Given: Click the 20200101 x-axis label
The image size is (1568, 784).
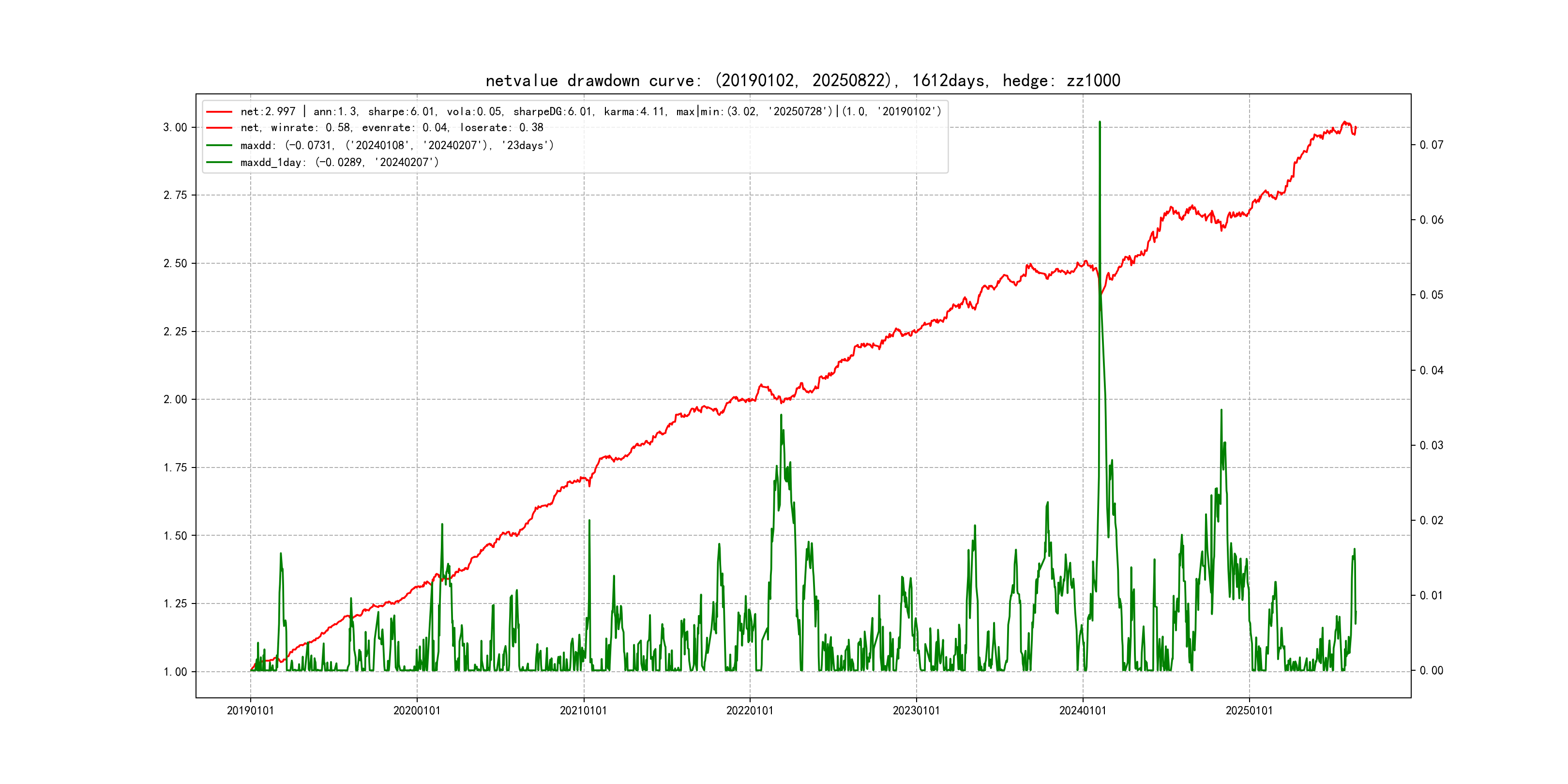Looking at the screenshot, I should pyautogui.click(x=417, y=711).
